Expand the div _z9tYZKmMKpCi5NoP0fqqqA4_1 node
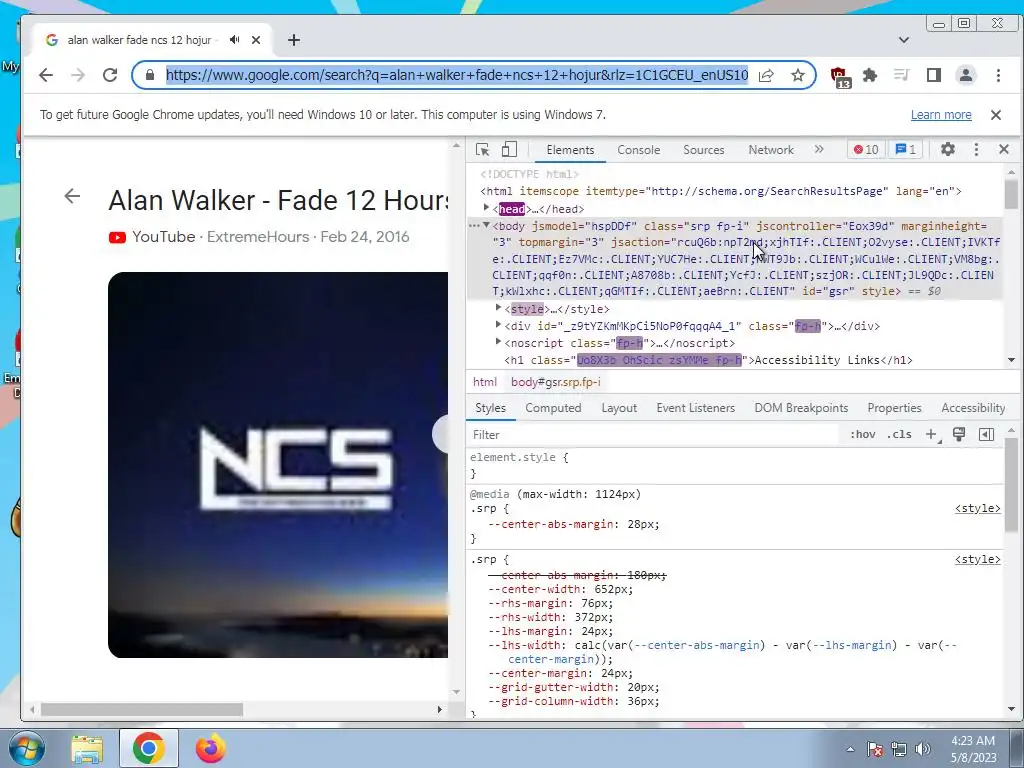The width and height of the screenshot is (1024, 768). coord(498,325)
